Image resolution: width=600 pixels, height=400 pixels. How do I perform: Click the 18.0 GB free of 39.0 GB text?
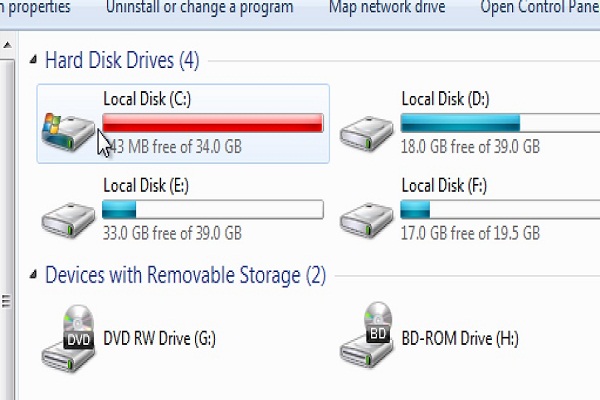coord(470,147)
